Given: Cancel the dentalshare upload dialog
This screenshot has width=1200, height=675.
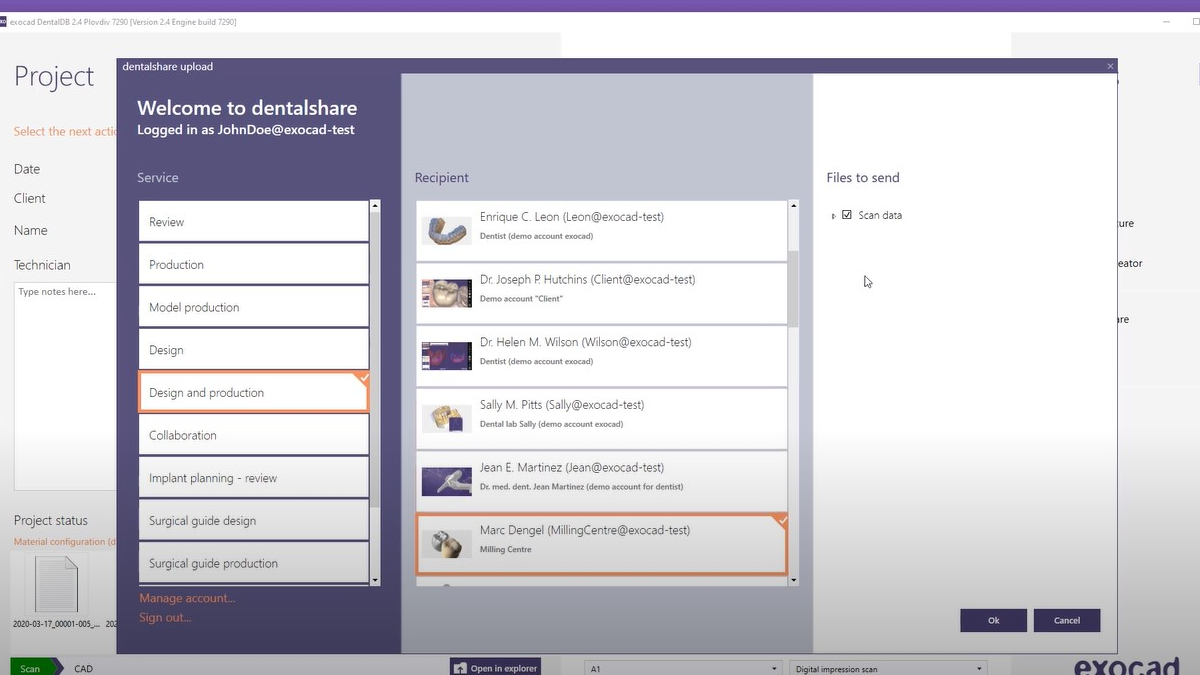Looking at the screenshot, I should pos(1067,620).
